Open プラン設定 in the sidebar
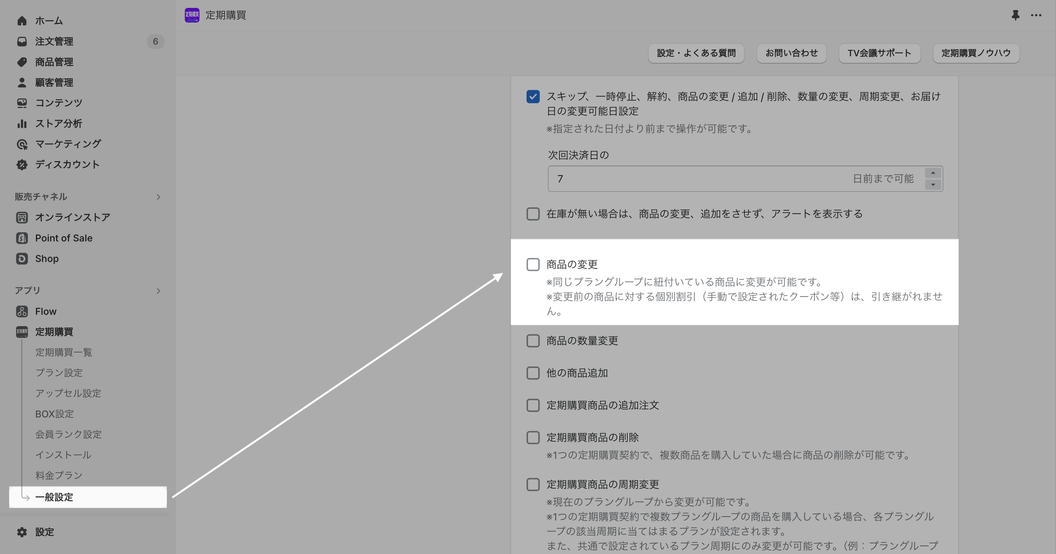Image resolution: width=1056 pixels, height=554 pixels. click(59, 373)
